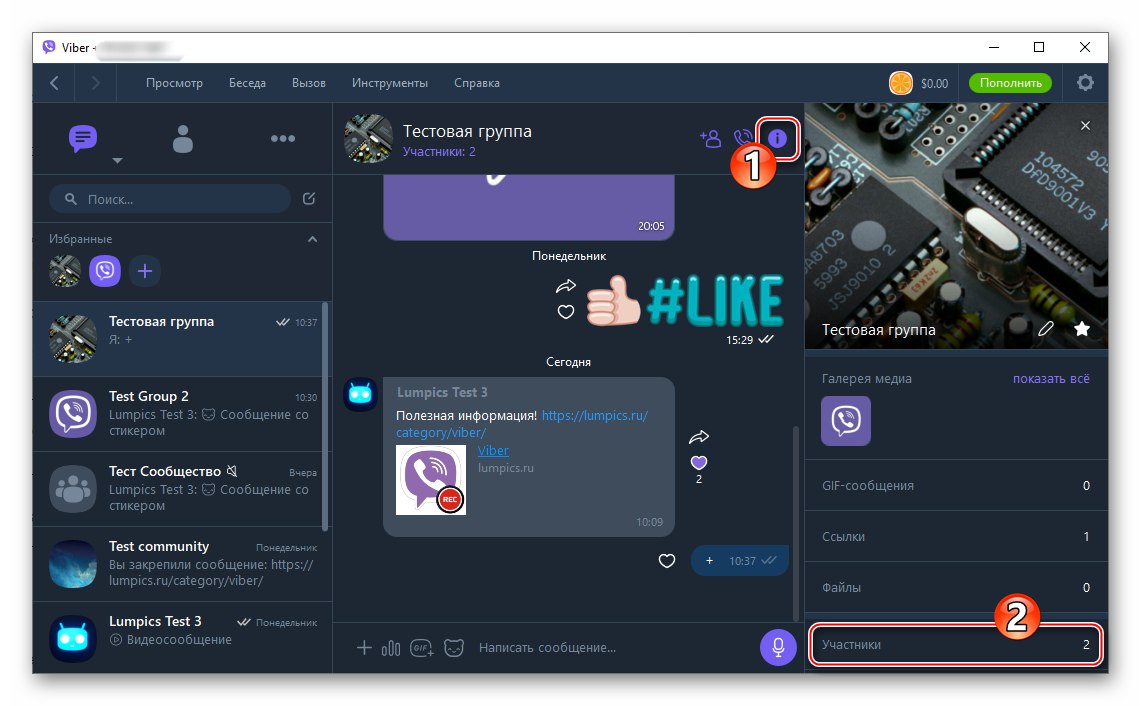Image resolution: width=1141 pixels, height=706 pixels.
Task: Click the green Пополнить button
Action: [1010, 83]
